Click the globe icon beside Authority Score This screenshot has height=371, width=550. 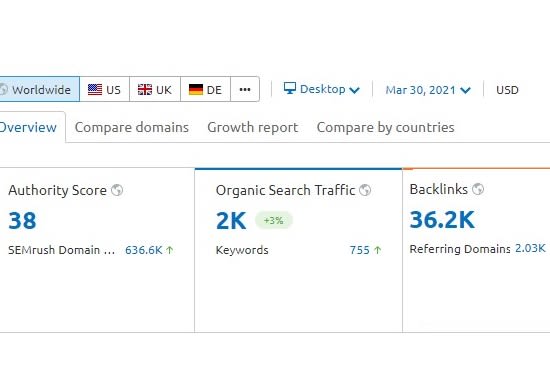click(117, 190)
